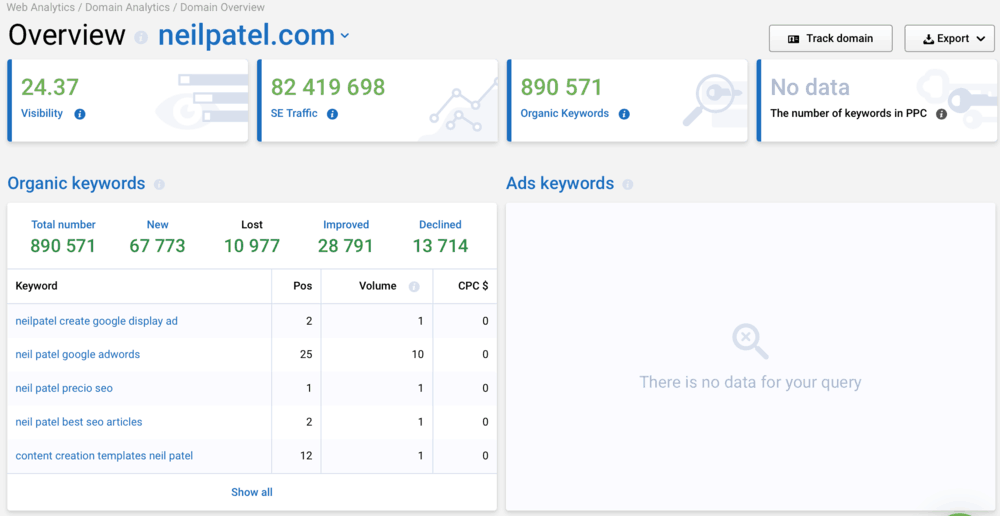
Task: Click the 24.37 visibility value
Action: coord(50,87)
